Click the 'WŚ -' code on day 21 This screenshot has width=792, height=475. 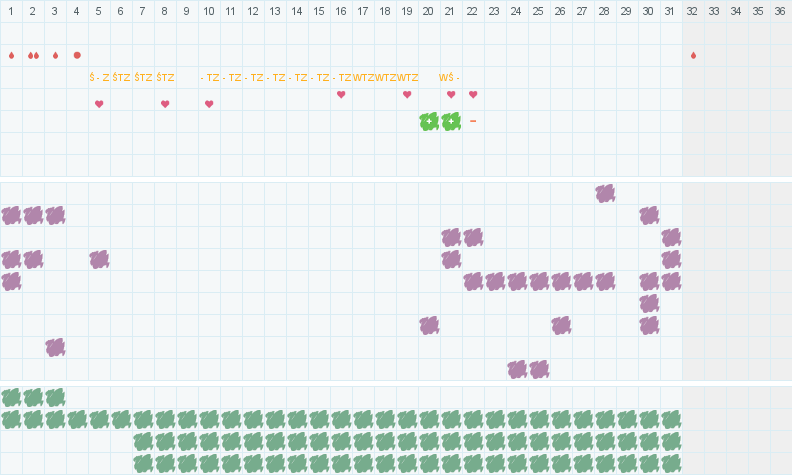click(x=449, y=77)
